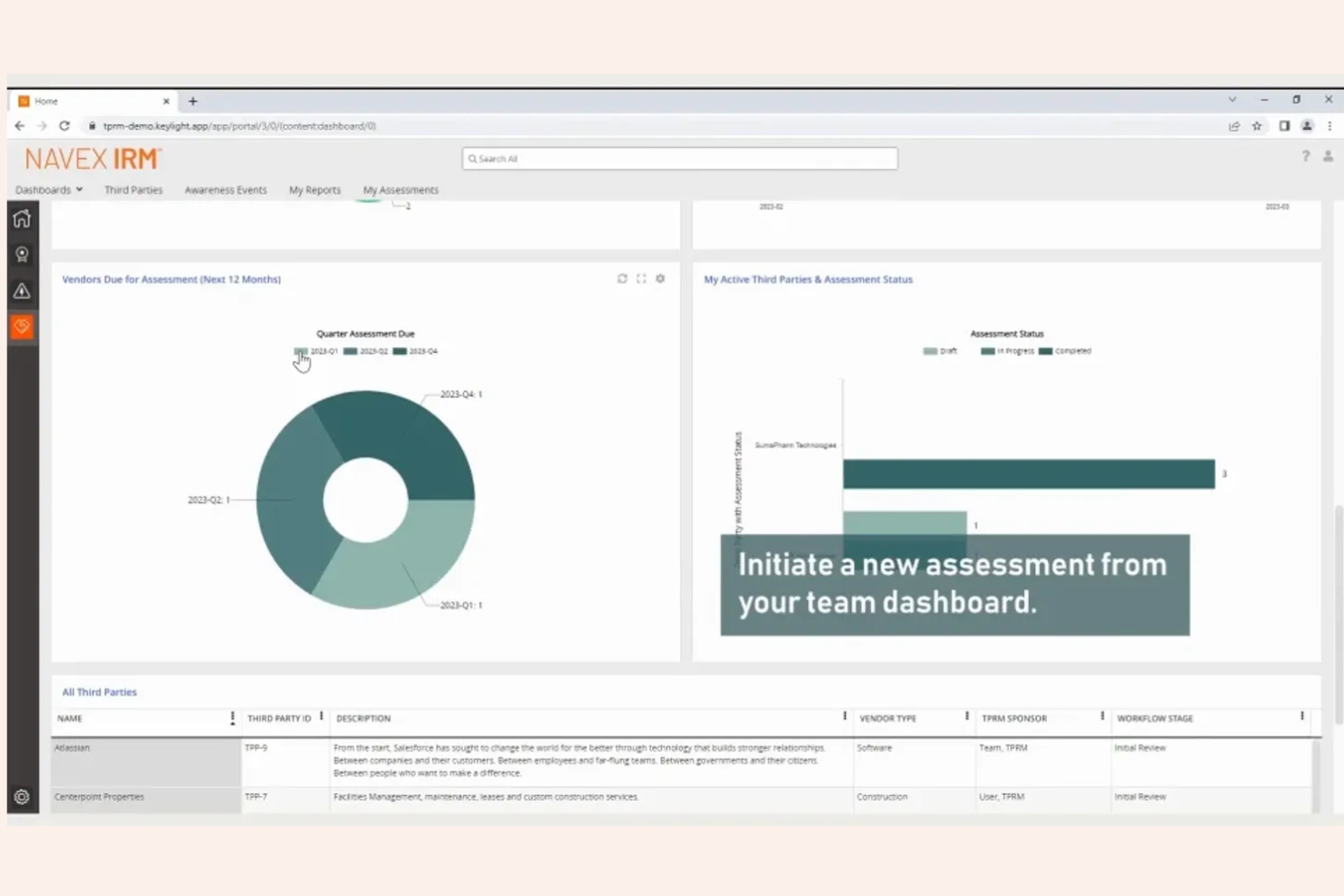Screen dimensions: 1344x896
Task: Open the Third Parties menu item
Action: 133,190
